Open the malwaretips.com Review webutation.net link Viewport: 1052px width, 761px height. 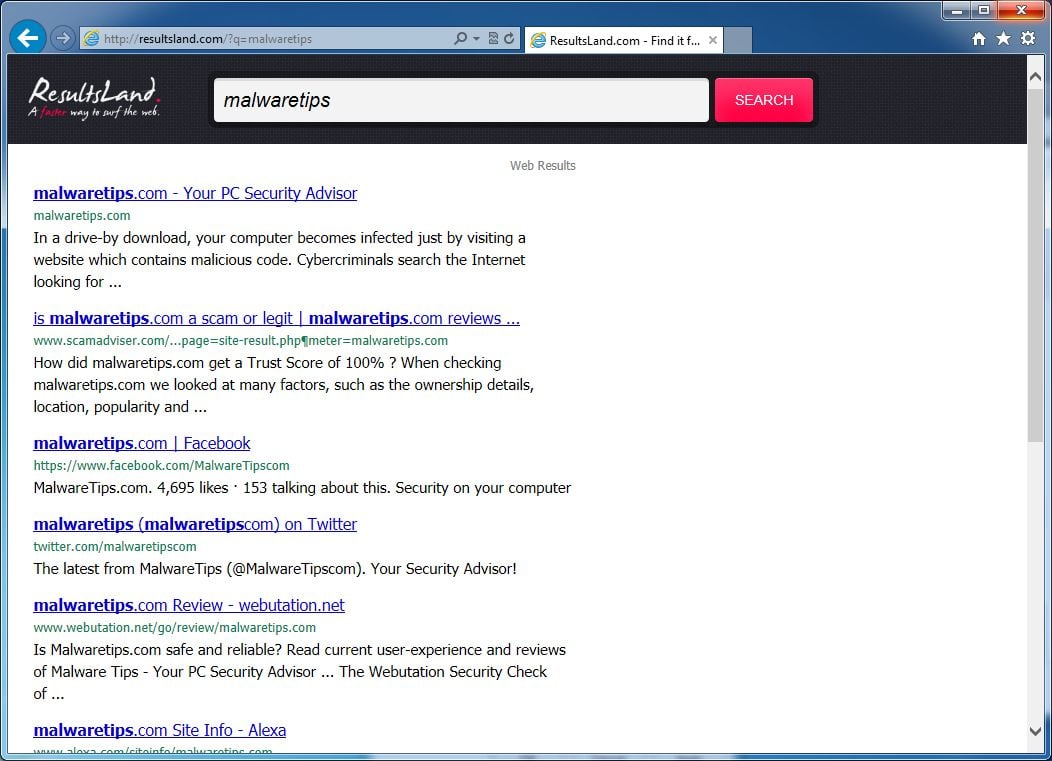pos(189,605)
